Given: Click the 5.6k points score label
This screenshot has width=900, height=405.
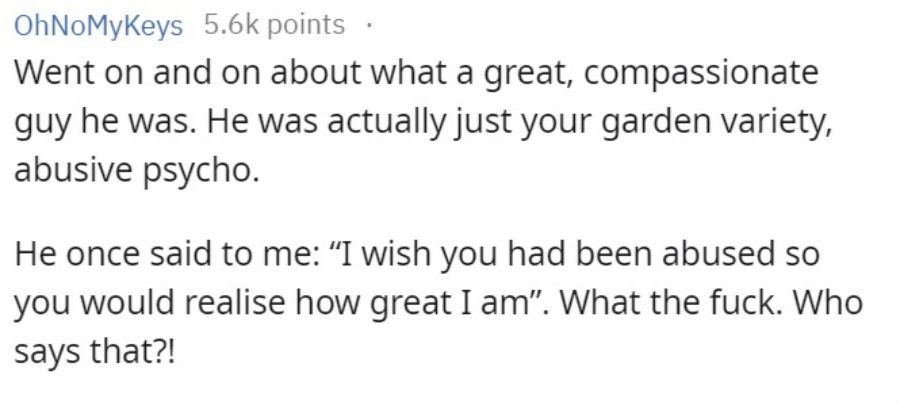Looking at the screenshot, I should point(274,25).
